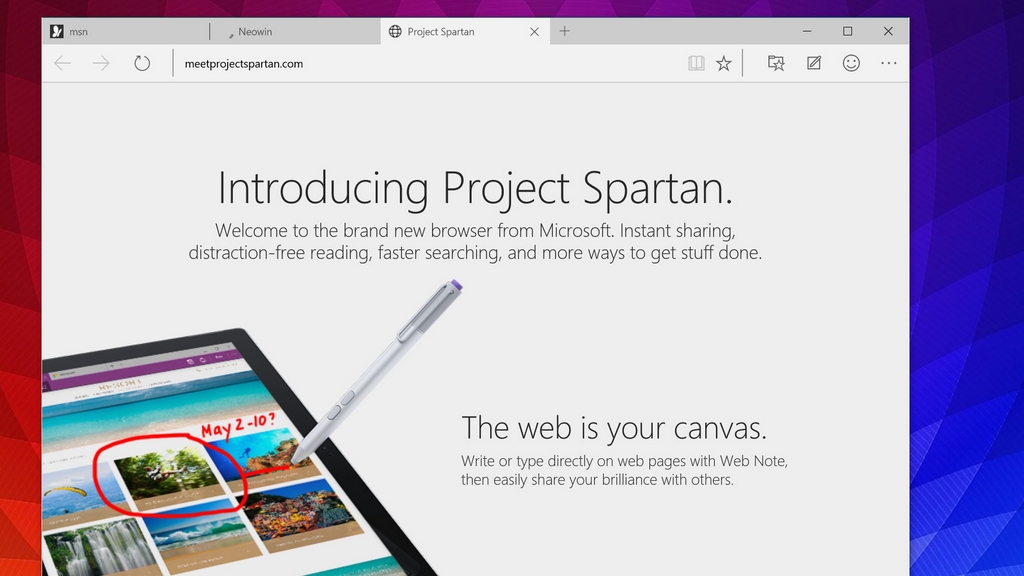Screen dimensions: 1024x576
Task: Click the forward navigation arrow
Action: 101,63
